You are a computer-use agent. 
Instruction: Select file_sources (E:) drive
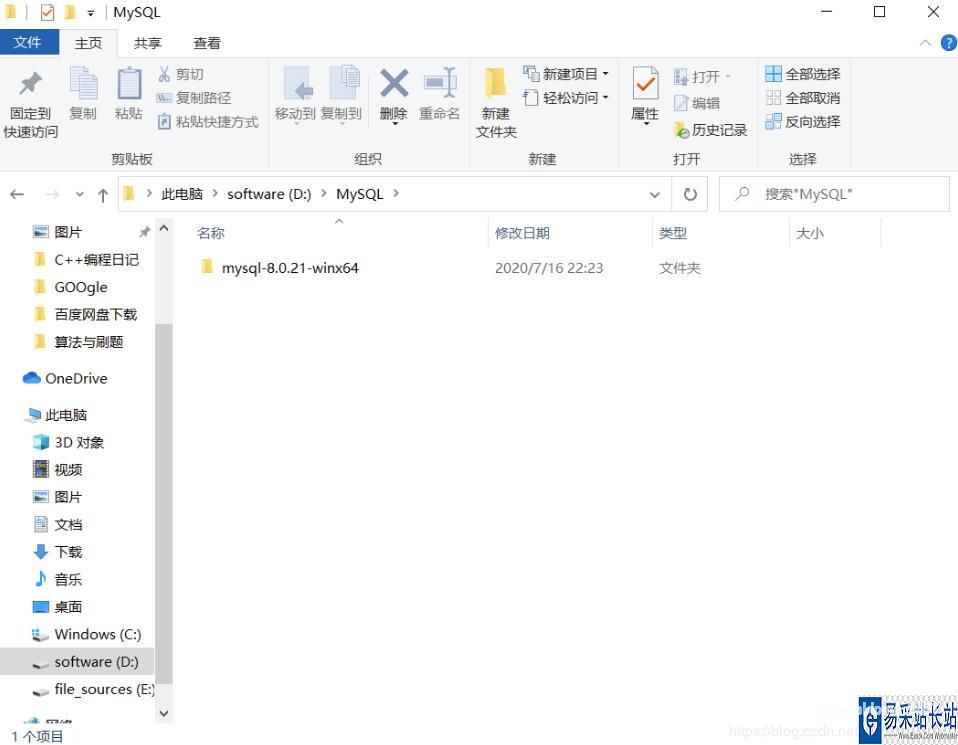(x=93, y=689)
